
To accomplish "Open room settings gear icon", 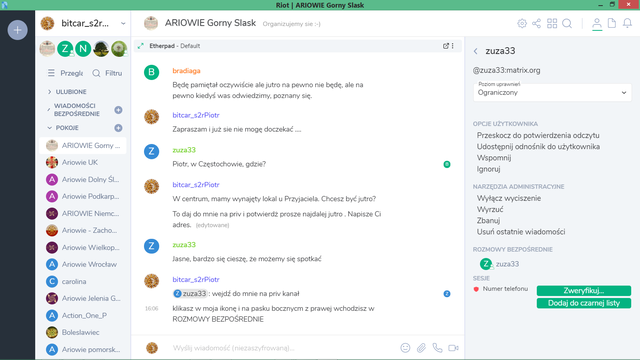I will coord(522,24).
